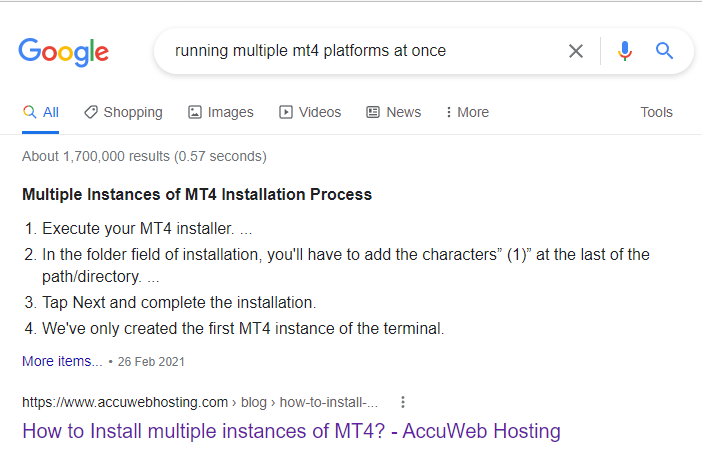The width and height of the screenshot is (702, 452).
Task: Click the Videos tab play icon
Action: pos(286,112)
